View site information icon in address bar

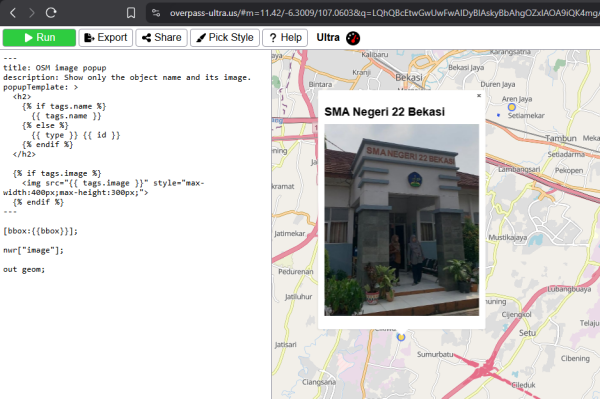(x=156, y=13)
